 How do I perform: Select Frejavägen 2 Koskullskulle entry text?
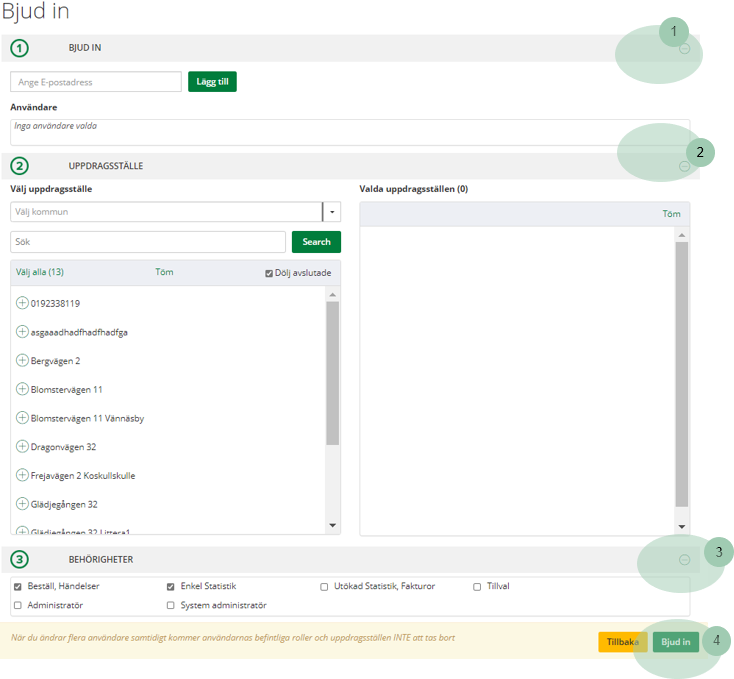[83, 476]
